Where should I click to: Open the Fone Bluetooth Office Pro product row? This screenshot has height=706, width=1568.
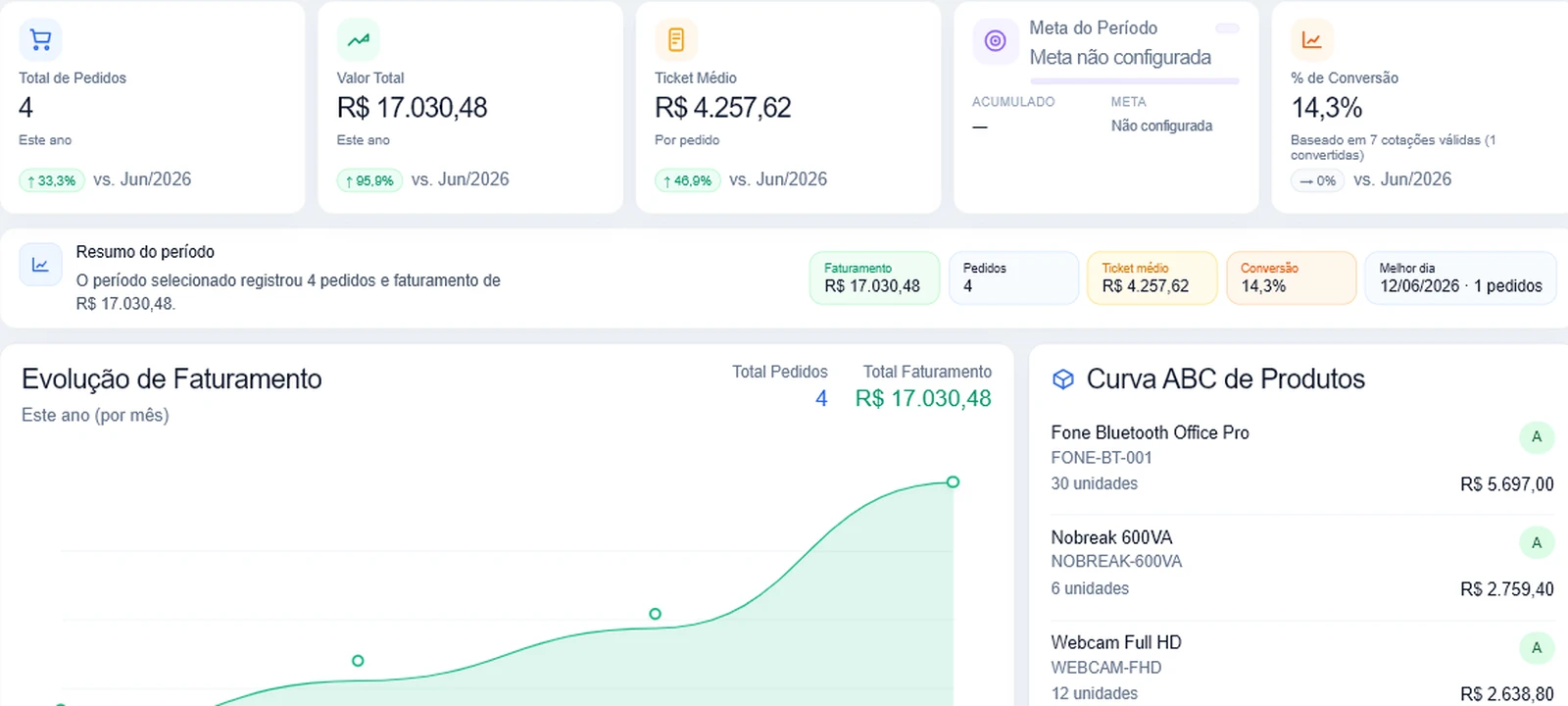coord(1302,458)
